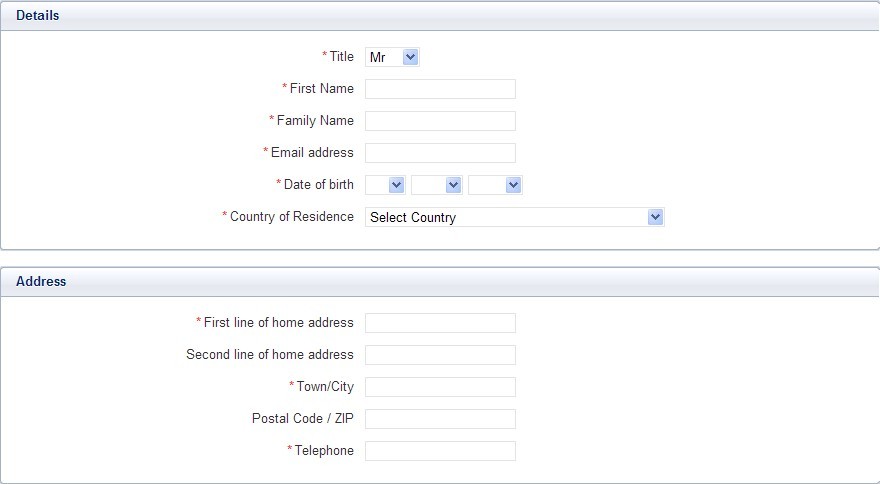Click First line of home address field

click(440, 323)
